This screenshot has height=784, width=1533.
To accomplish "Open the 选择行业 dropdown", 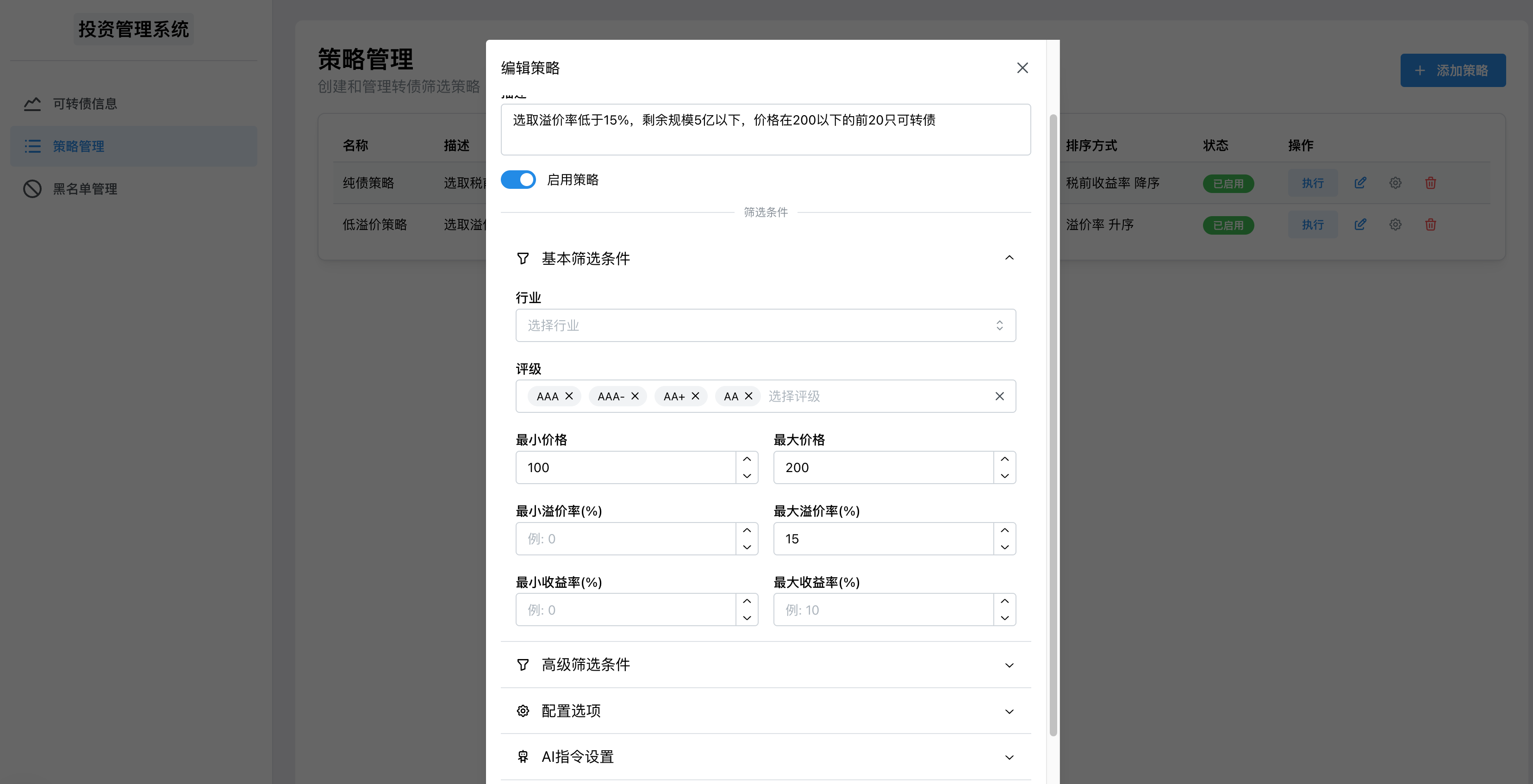I will click(x=765, y=325).
